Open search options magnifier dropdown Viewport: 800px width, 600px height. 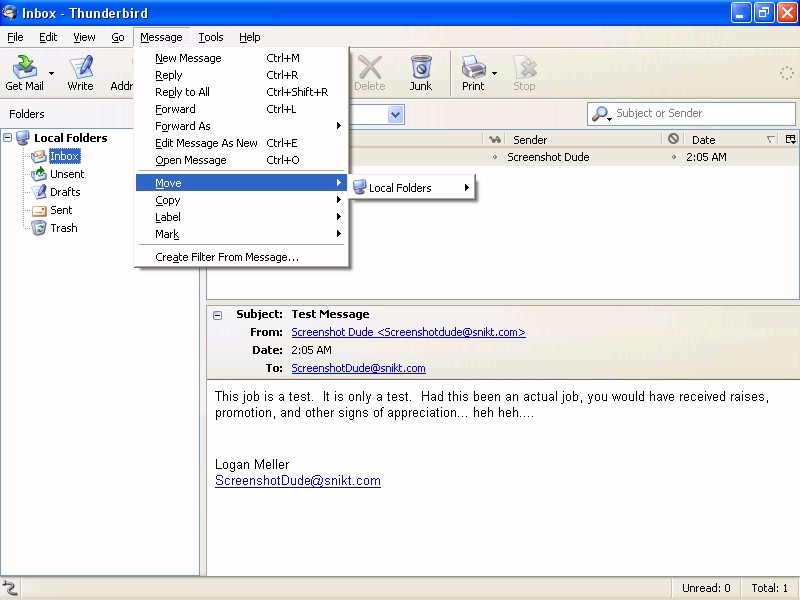tap(602, 114)
